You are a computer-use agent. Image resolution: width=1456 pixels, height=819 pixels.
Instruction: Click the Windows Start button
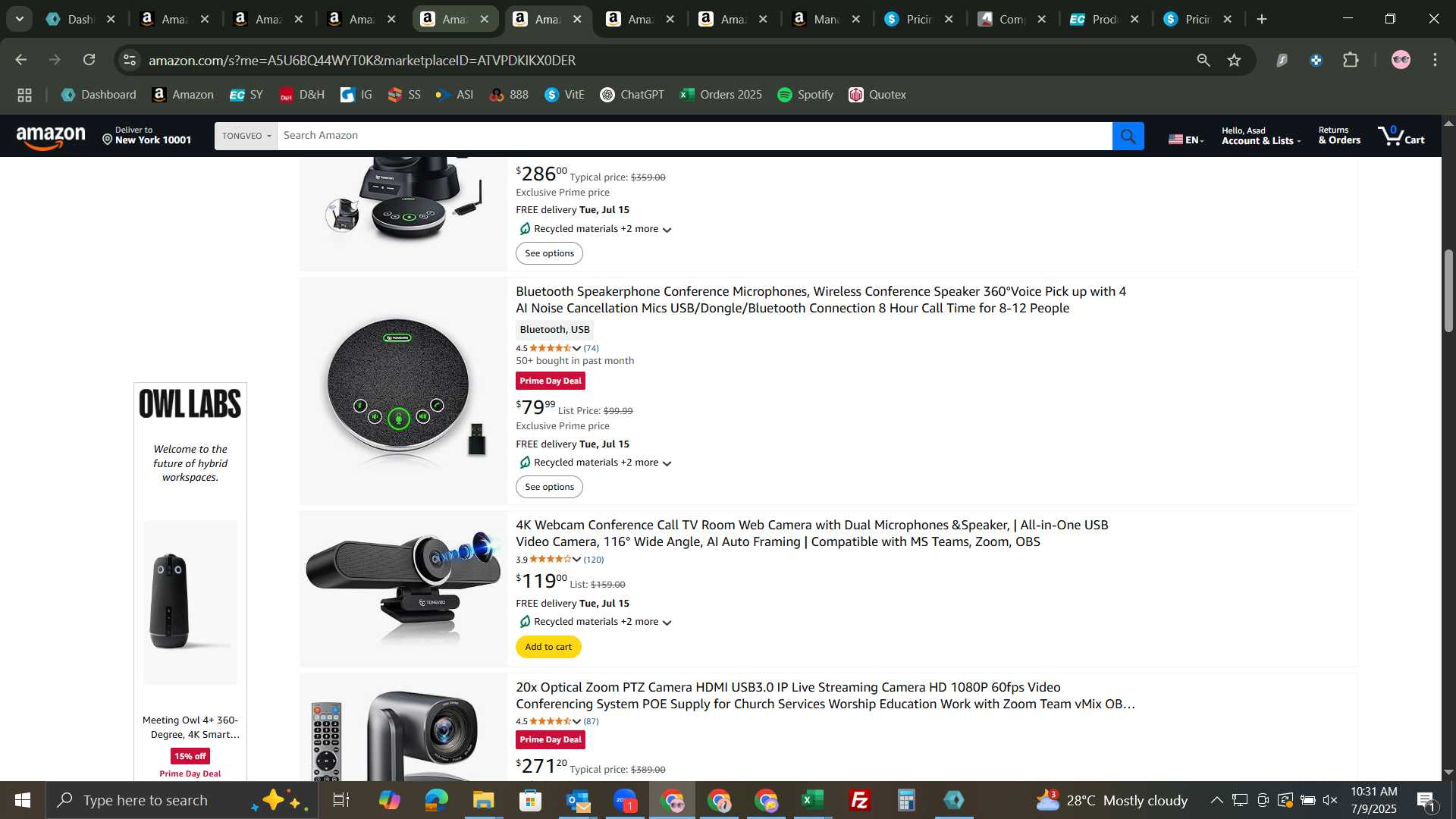pos(22,800)
